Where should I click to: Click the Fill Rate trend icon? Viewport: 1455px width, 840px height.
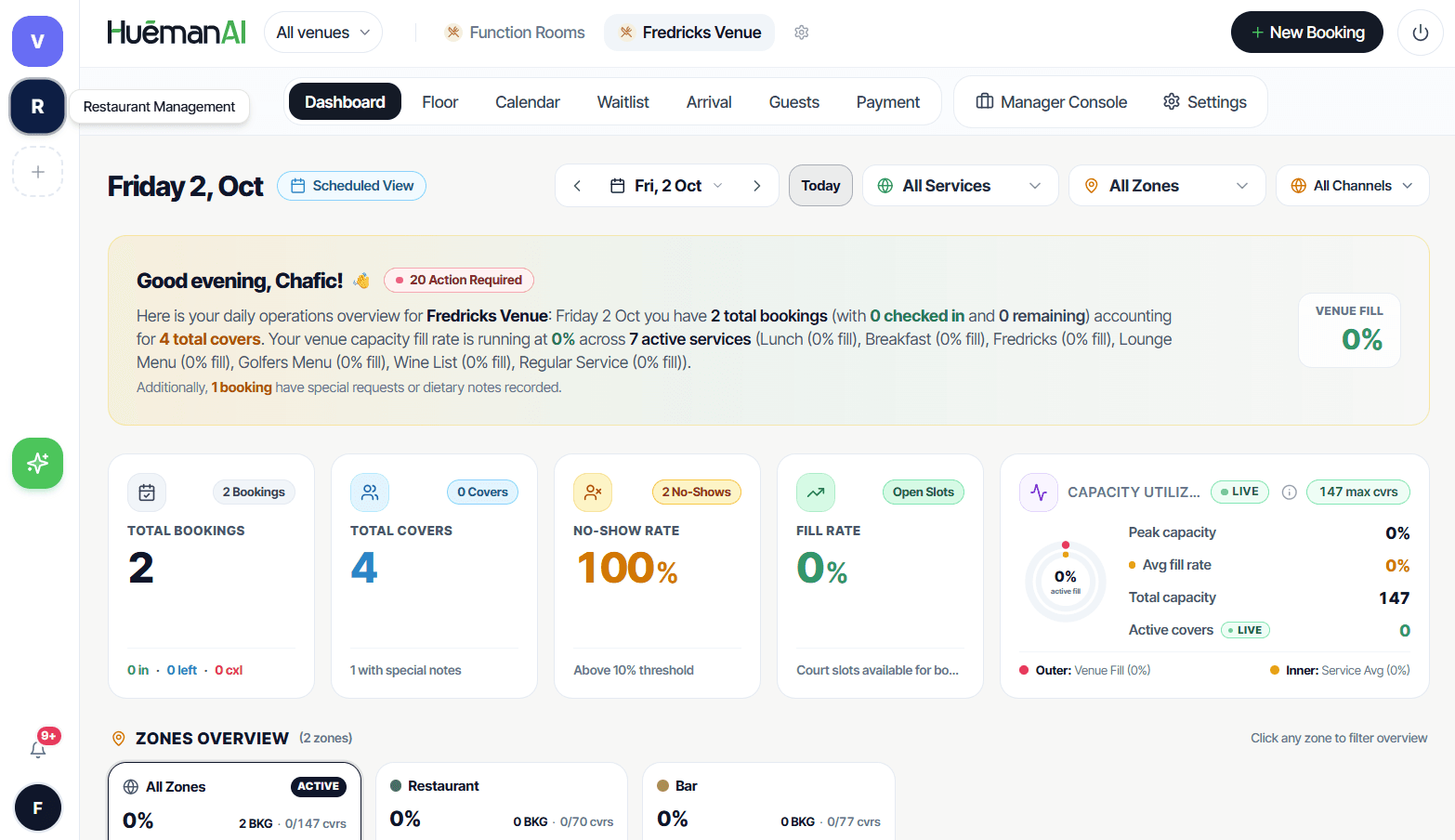point(816,492)
